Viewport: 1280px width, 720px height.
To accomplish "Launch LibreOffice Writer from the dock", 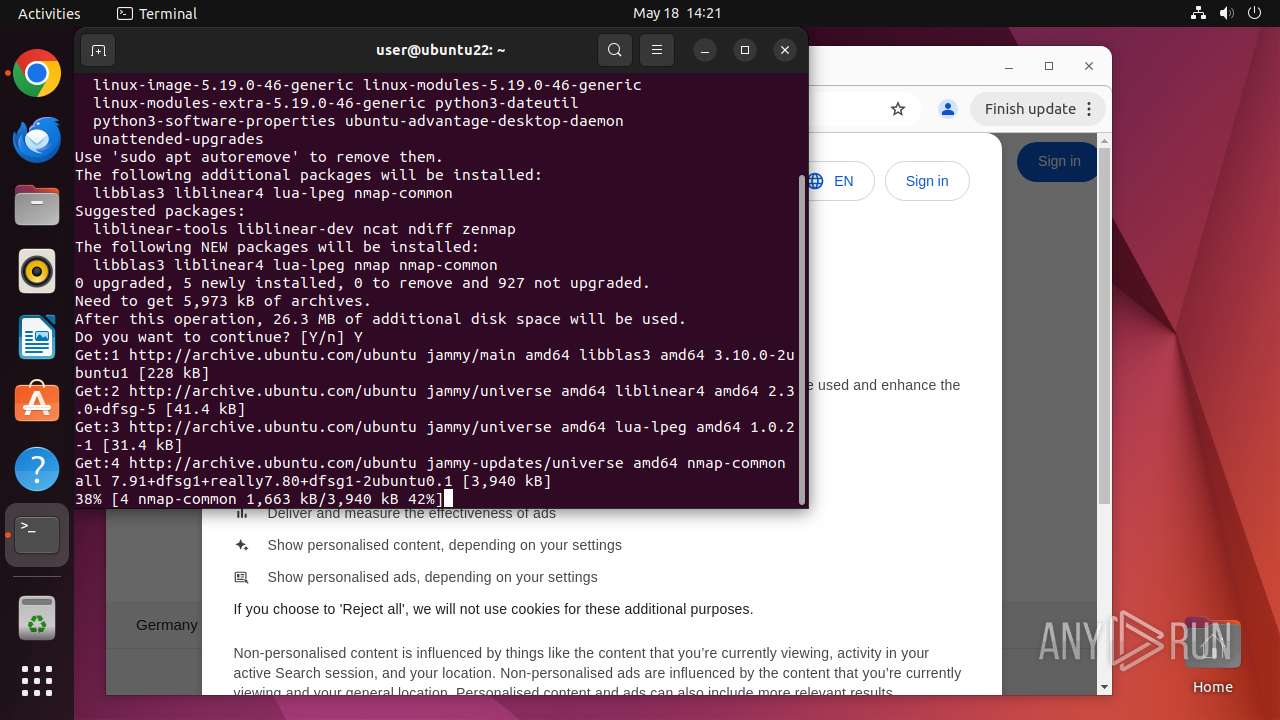I will coord(37,337).
